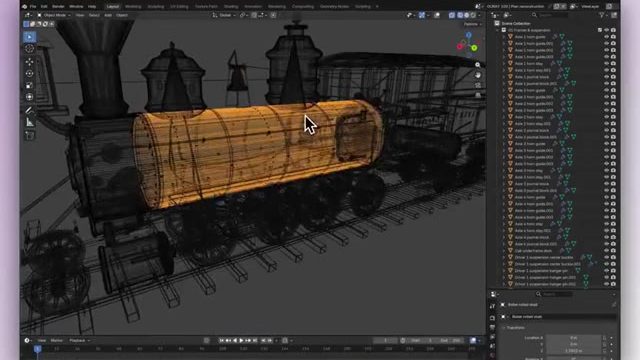Image resolution: width=640 pixels, height=360 pixels.
Task: Select the Transform tool
Action: click(30, 97)
